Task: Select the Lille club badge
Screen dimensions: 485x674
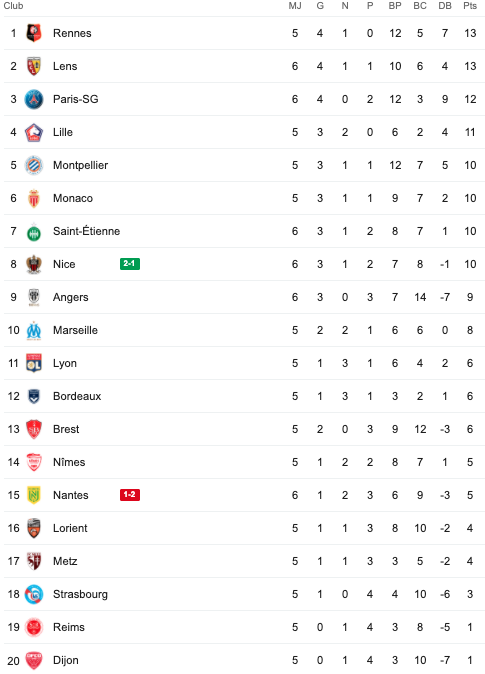Action: tap(34, 132)
